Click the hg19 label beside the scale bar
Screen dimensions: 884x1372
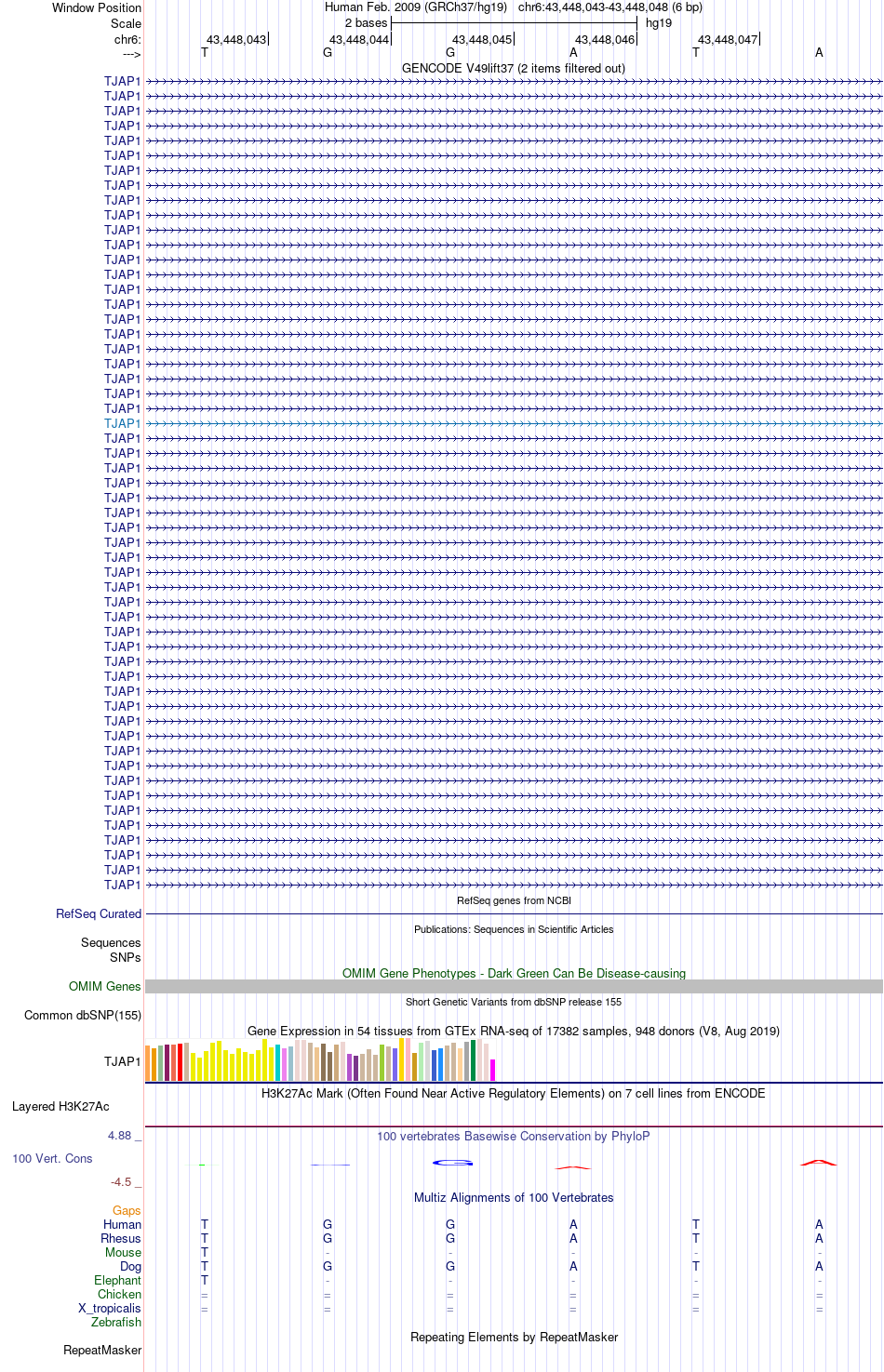point(659,23)
